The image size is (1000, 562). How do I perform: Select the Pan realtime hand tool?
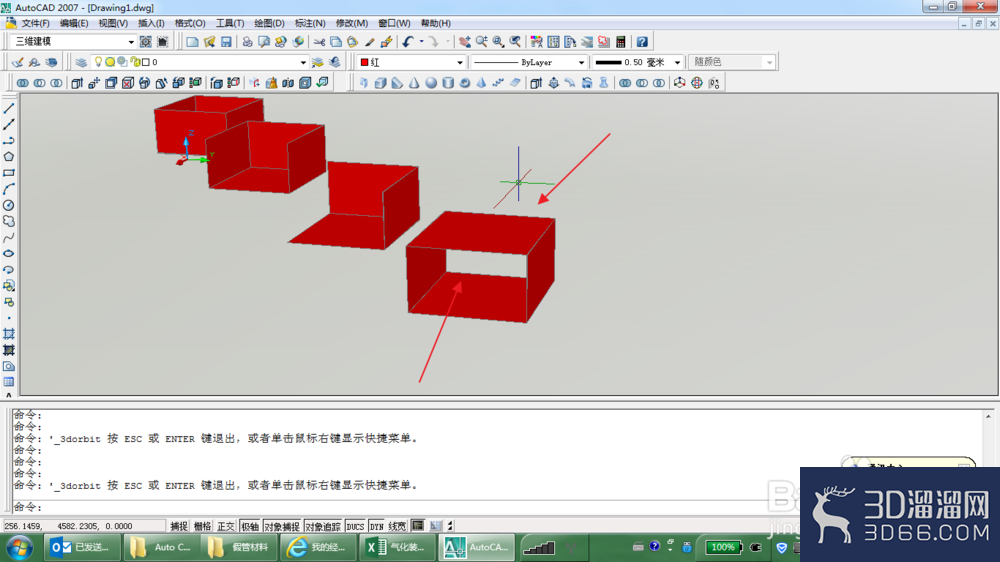pyautogui.click(x=465, y=42)
